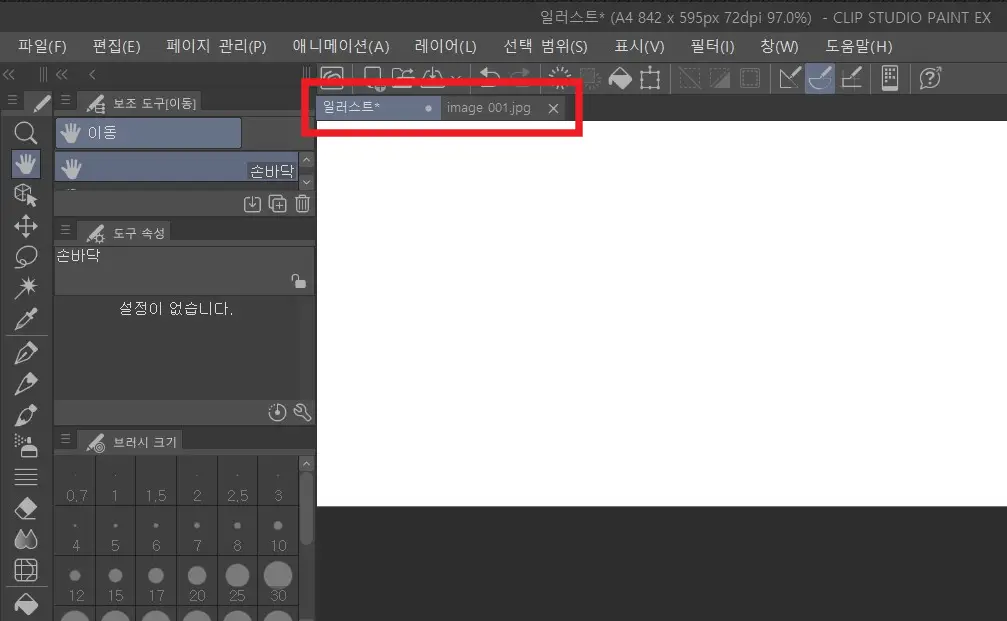Image resolution: width=1007 pixels, height=621 pixels.
Task: Open the 보조 도구 panel hamburger menu
Action: [66, 100]
